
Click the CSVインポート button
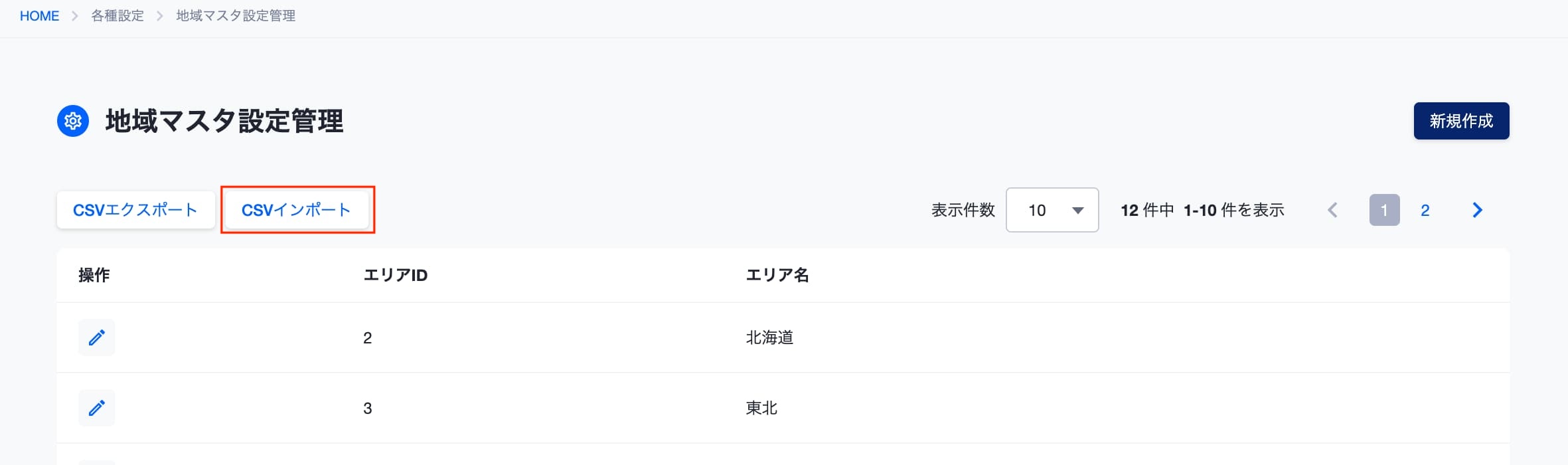(x=296, y=210)
